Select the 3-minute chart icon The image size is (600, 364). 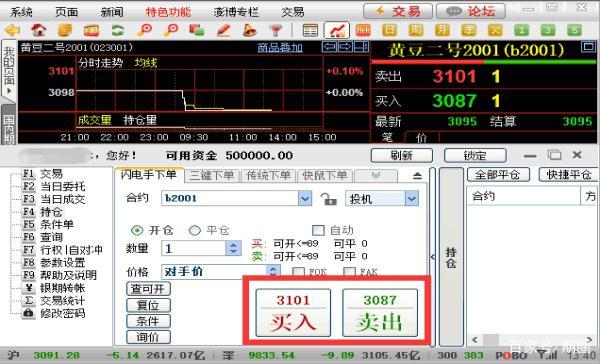[x=548, y=30]
